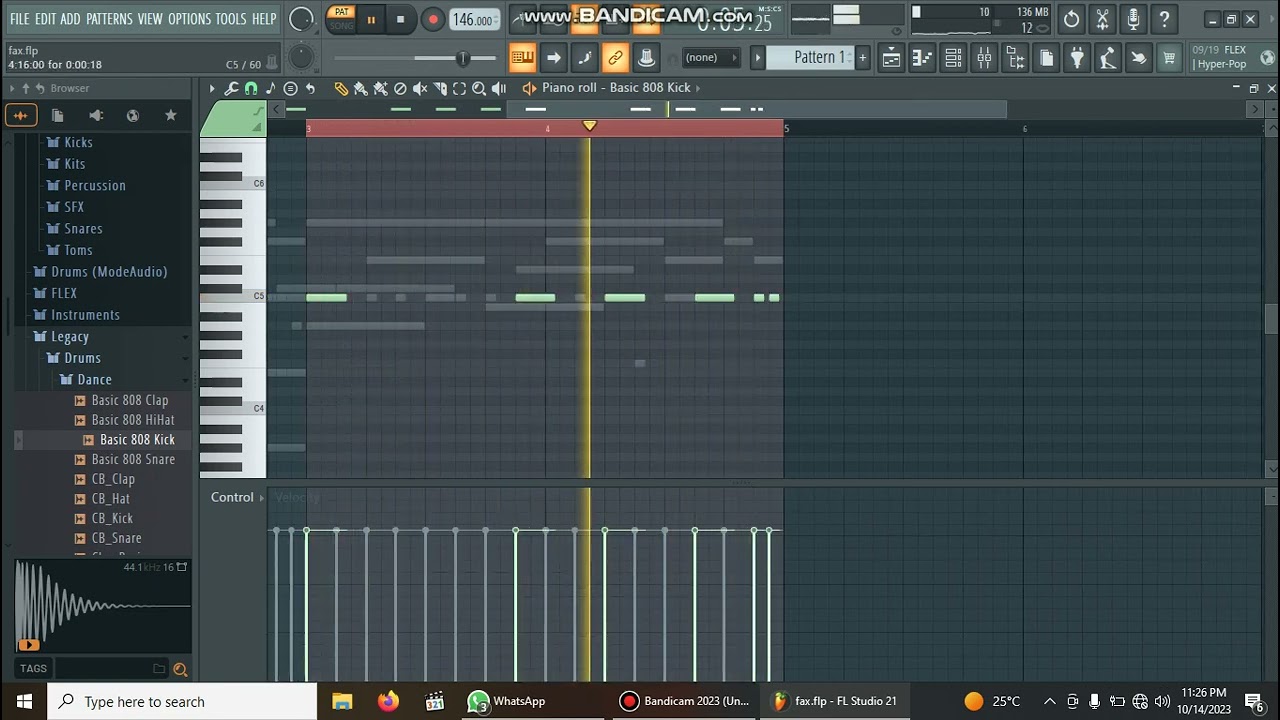Open the plugin database plug icon

coord(1077,58)
